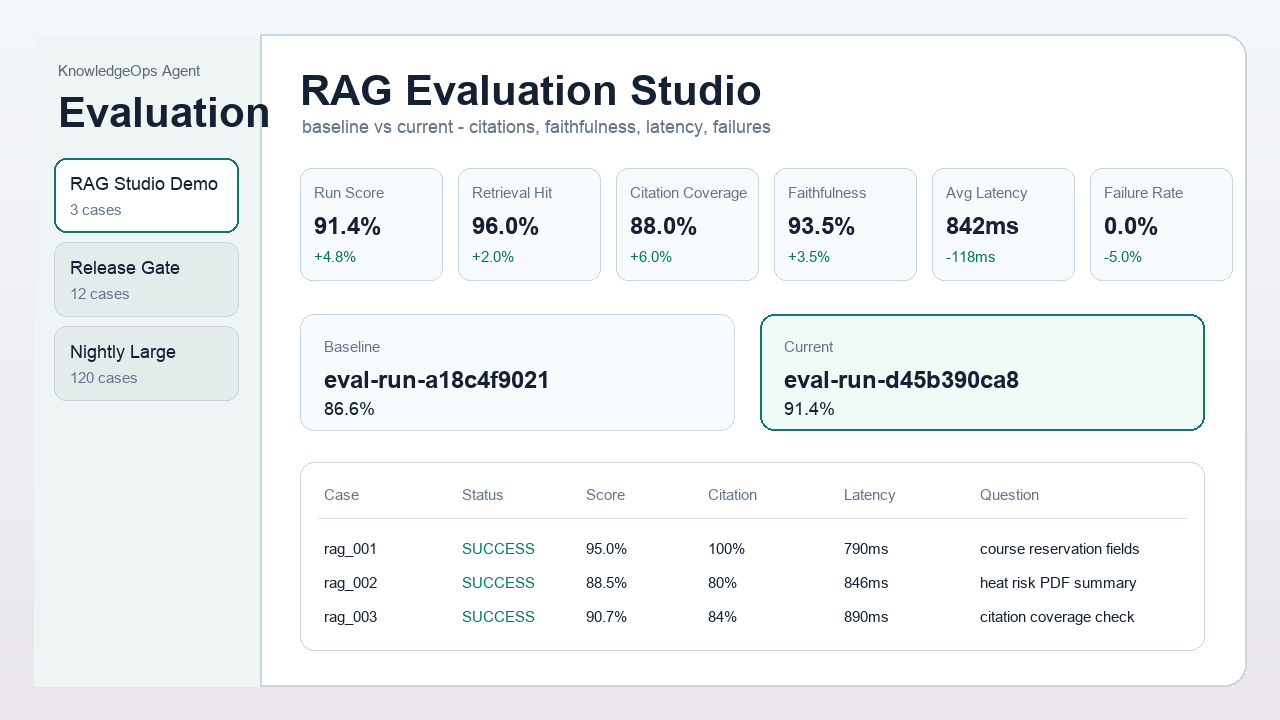Click the 80% citation cell

click(x=722, y=583)
